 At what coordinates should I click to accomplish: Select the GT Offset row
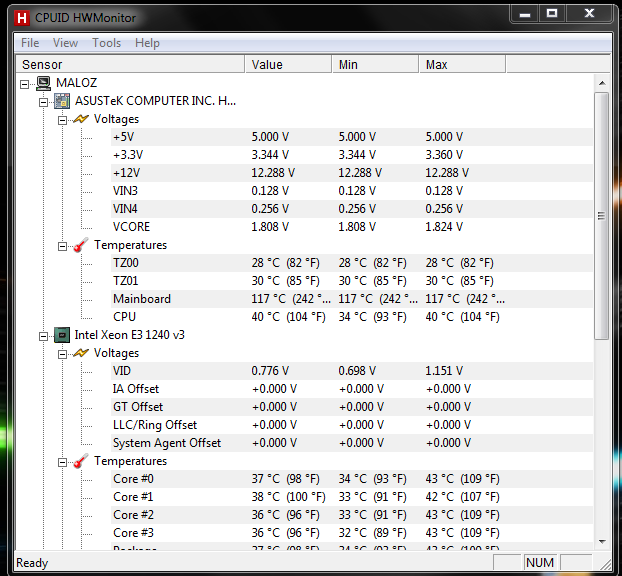pos(352,407)
